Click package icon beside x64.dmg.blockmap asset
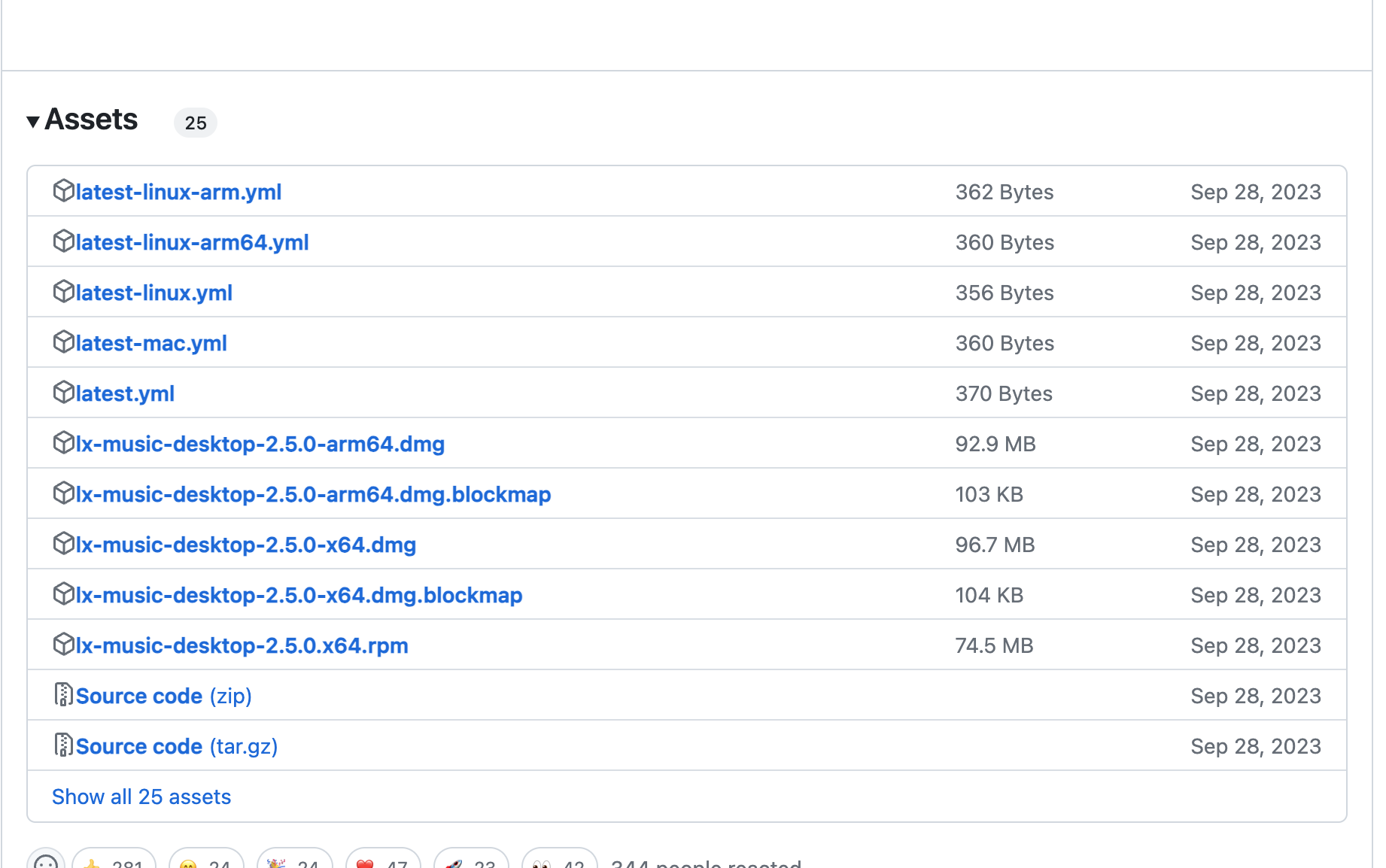The image size is (1386, 868). click(63, 594)
